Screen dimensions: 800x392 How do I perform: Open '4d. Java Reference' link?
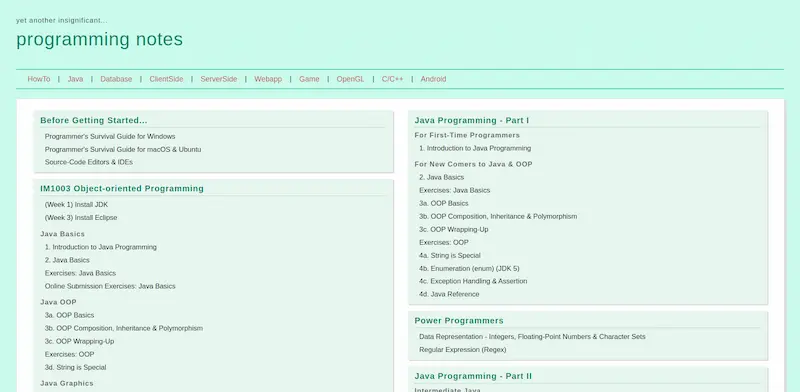coord(449,295)
